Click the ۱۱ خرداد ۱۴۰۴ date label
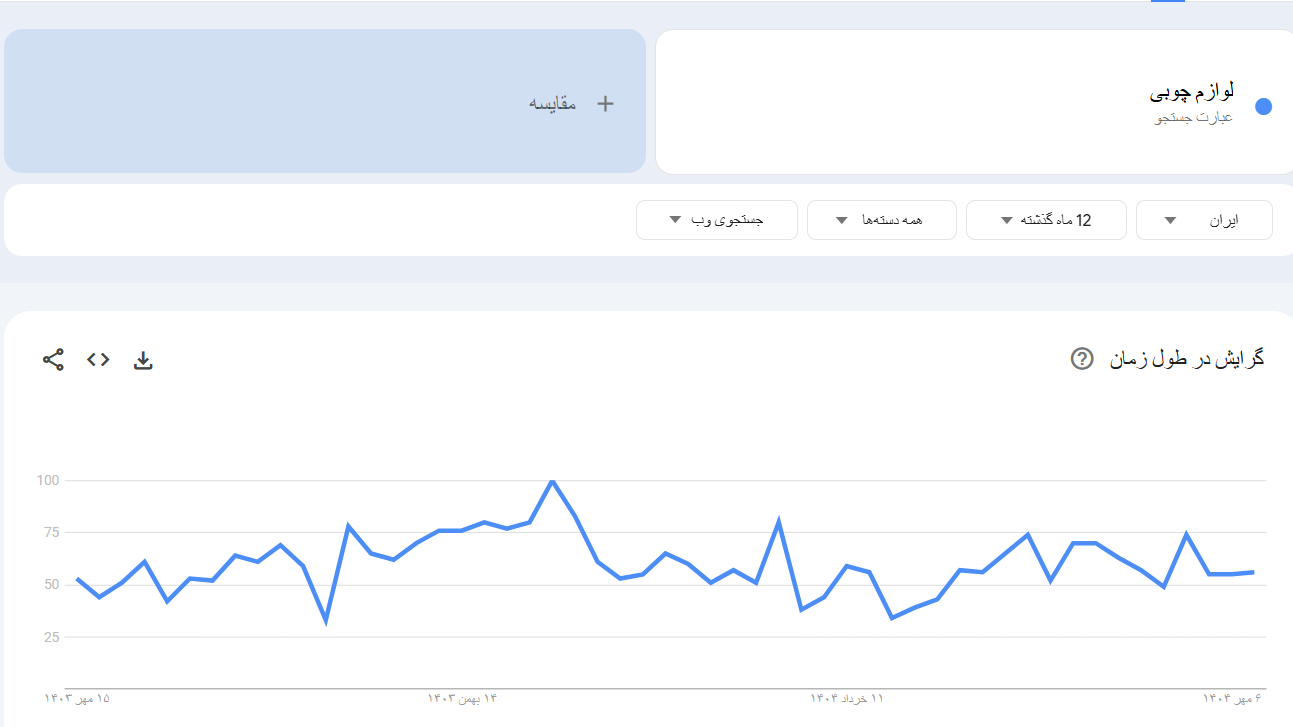This screenshot has width=1293, height=727. tap(847, 698)
